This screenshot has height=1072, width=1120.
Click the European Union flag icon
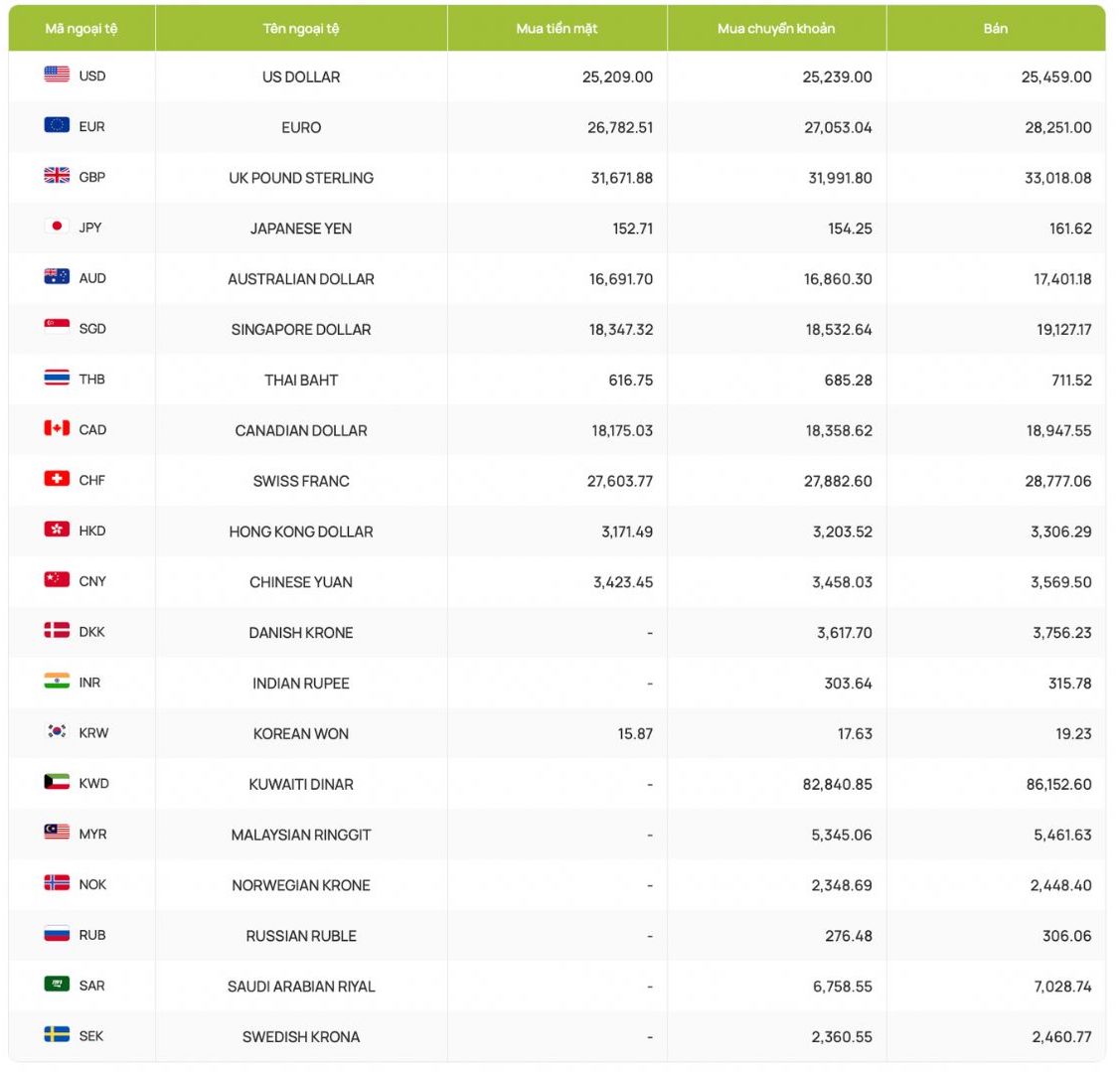(x=58, y=125)
